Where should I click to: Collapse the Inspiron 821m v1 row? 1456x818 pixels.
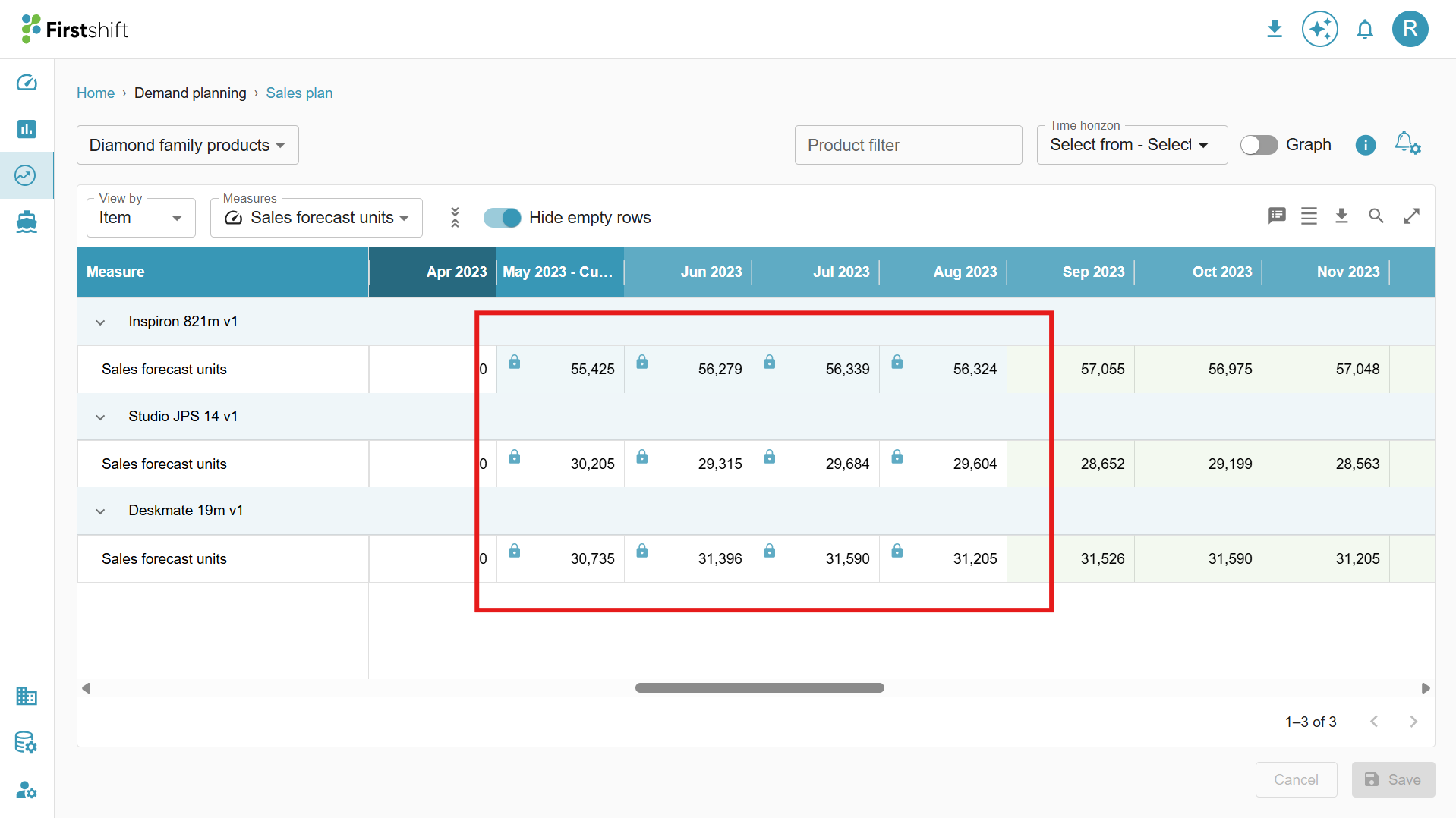[100, 322]
